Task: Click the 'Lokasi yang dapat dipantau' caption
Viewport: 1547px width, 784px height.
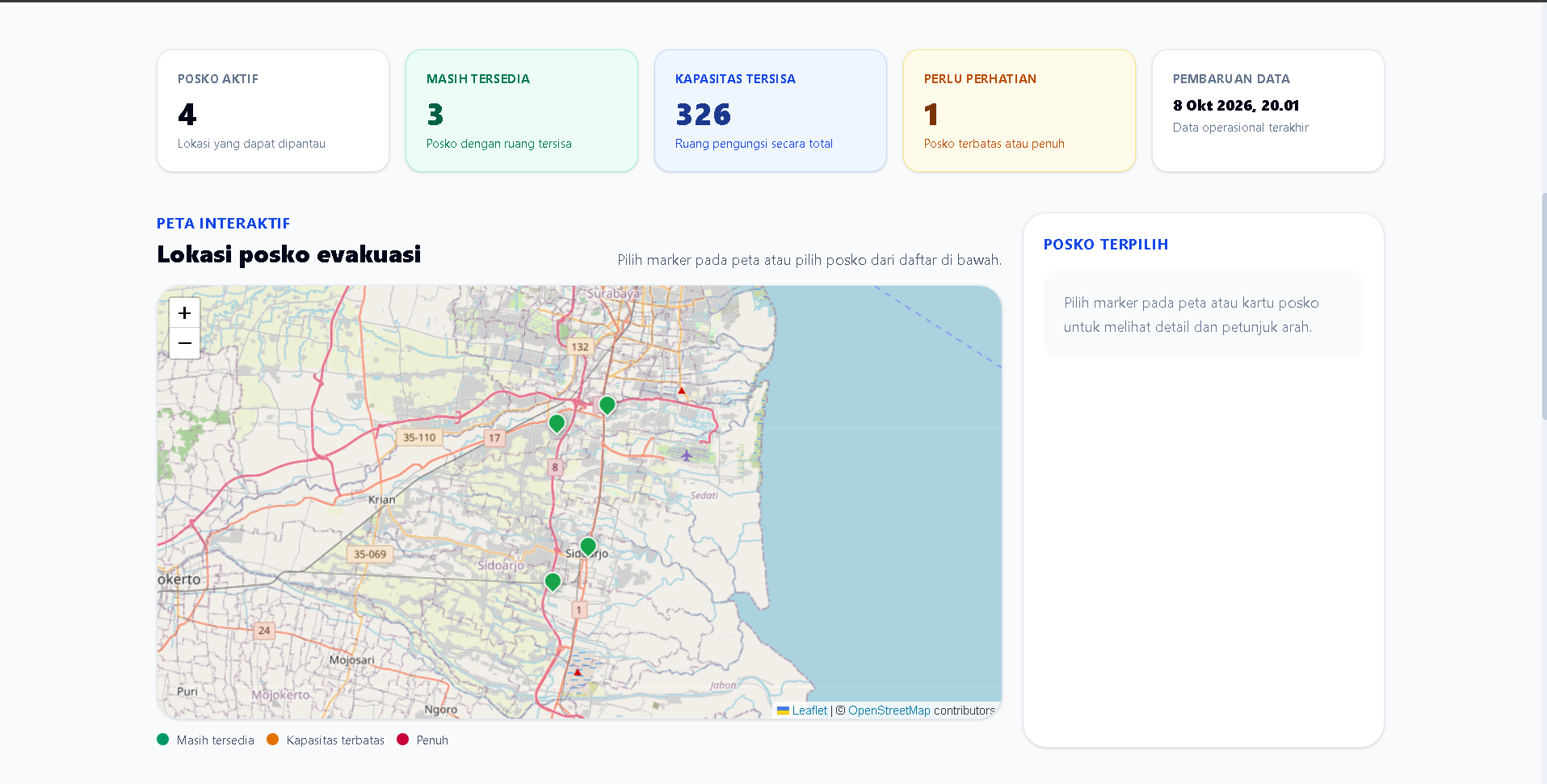Action: (x=251, y=144)
